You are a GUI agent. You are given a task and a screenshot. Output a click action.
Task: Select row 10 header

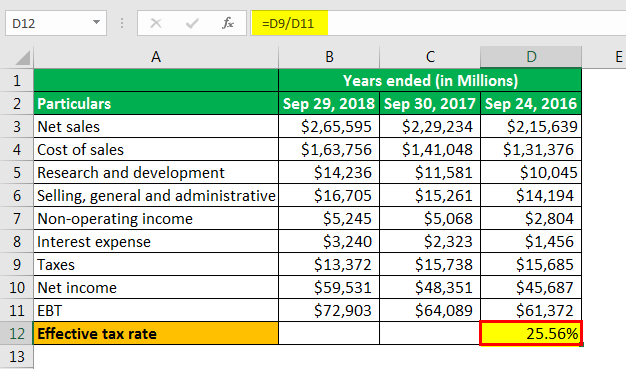point(17,288)
